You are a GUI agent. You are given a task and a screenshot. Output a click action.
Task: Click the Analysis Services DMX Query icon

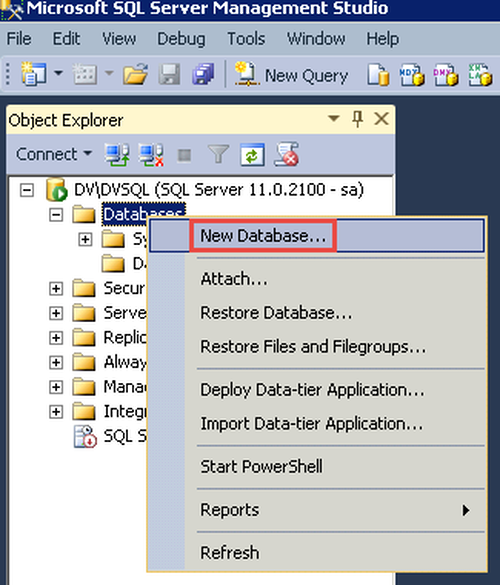click(446, 75)
